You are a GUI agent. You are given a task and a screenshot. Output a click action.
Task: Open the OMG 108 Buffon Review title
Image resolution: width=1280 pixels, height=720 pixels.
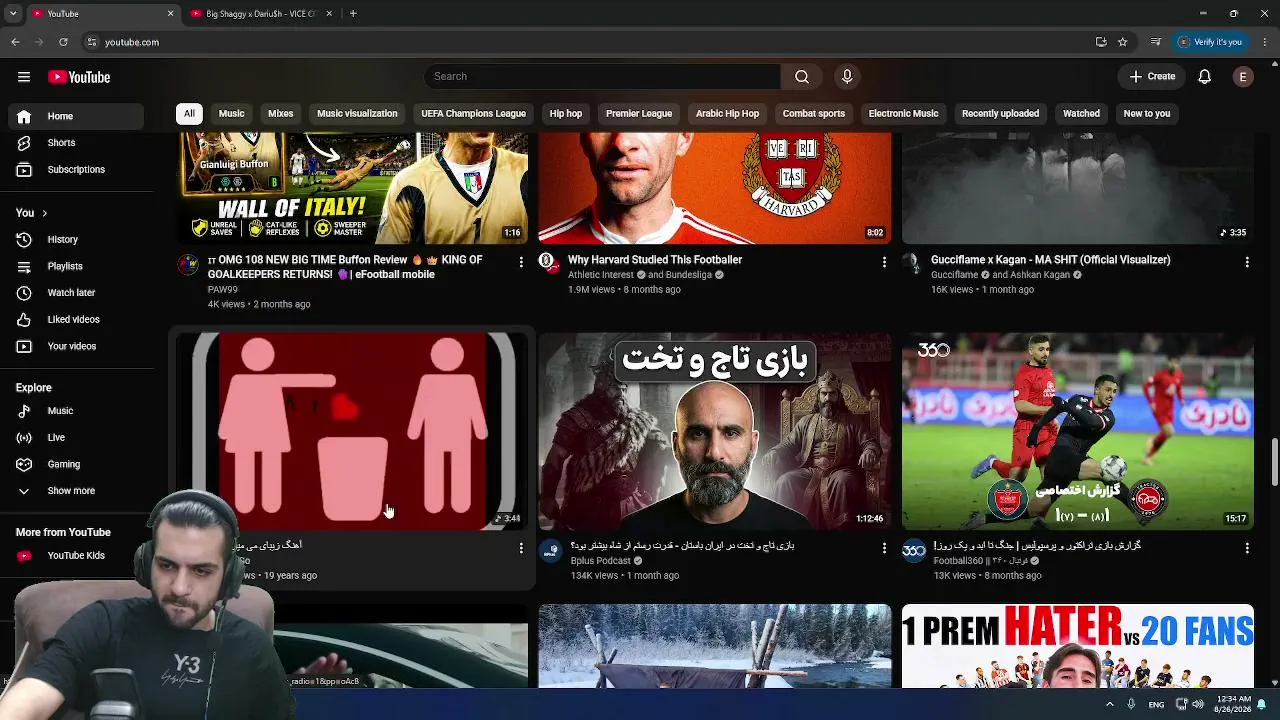[345, 267]
